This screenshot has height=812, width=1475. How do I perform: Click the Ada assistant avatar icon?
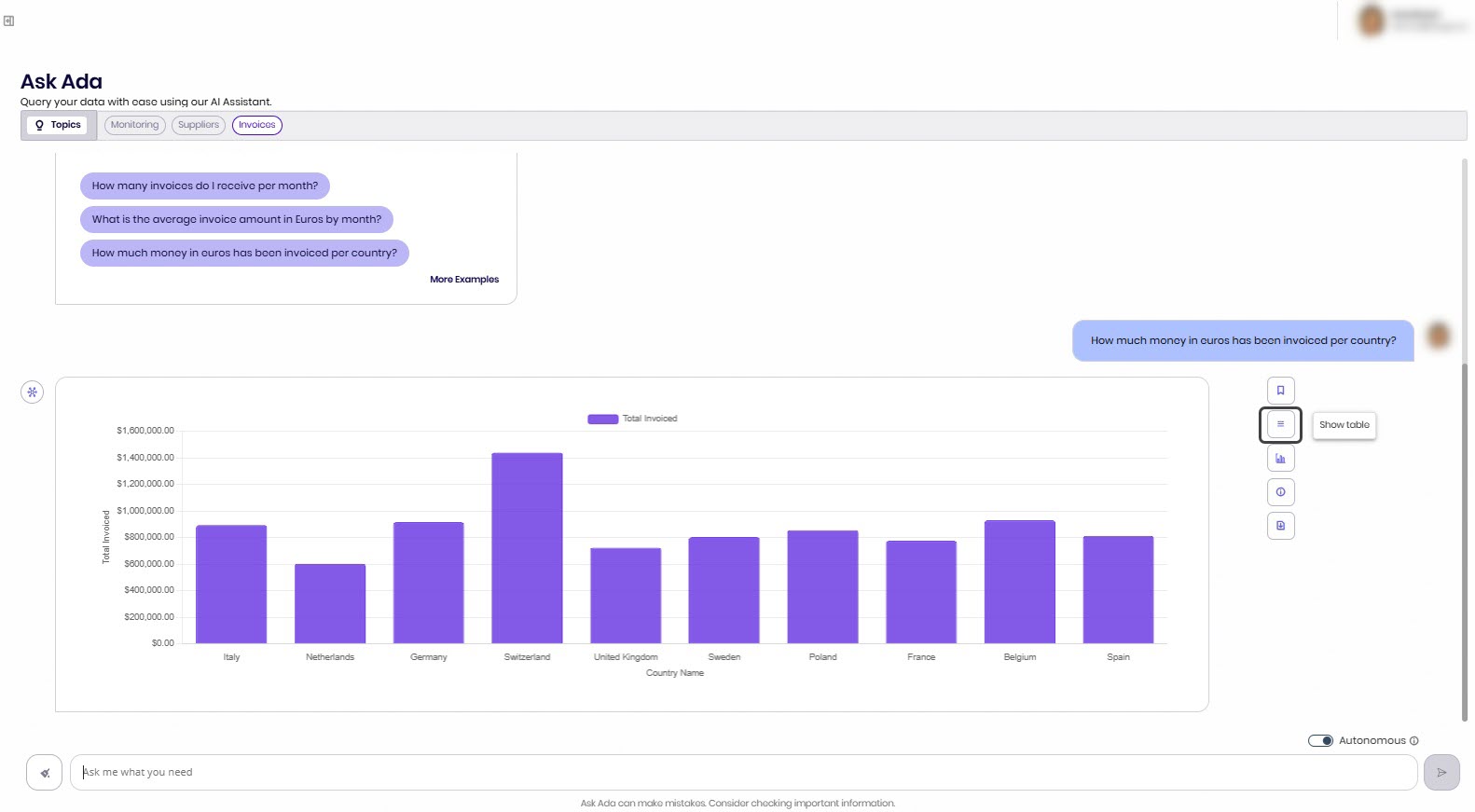coord(33,392)
